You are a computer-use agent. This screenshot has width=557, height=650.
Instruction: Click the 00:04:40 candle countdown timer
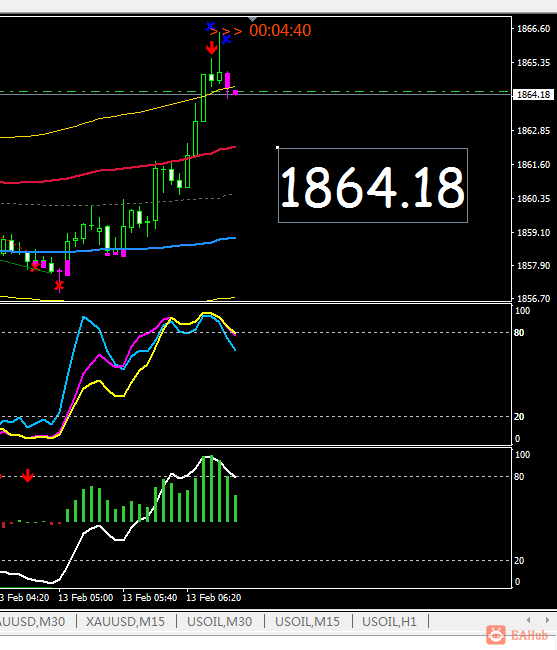[x=280, y=30]
